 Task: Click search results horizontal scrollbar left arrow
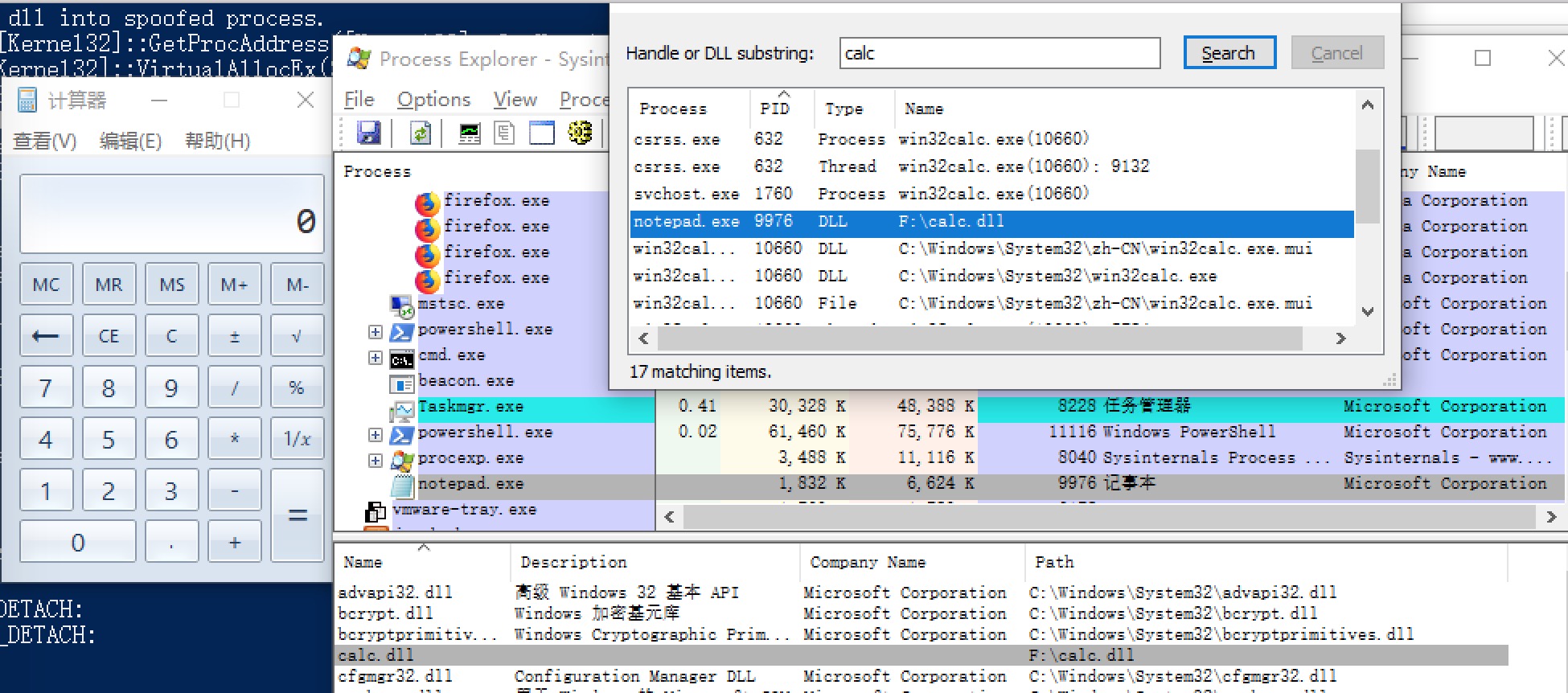tap(643, 338)
